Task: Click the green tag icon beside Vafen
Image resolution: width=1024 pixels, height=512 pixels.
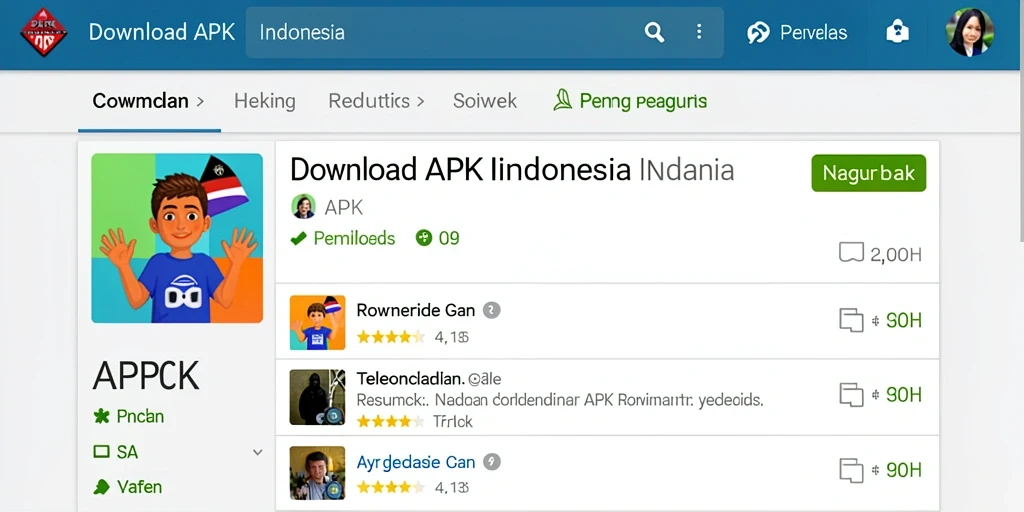Action: (101, 487)
